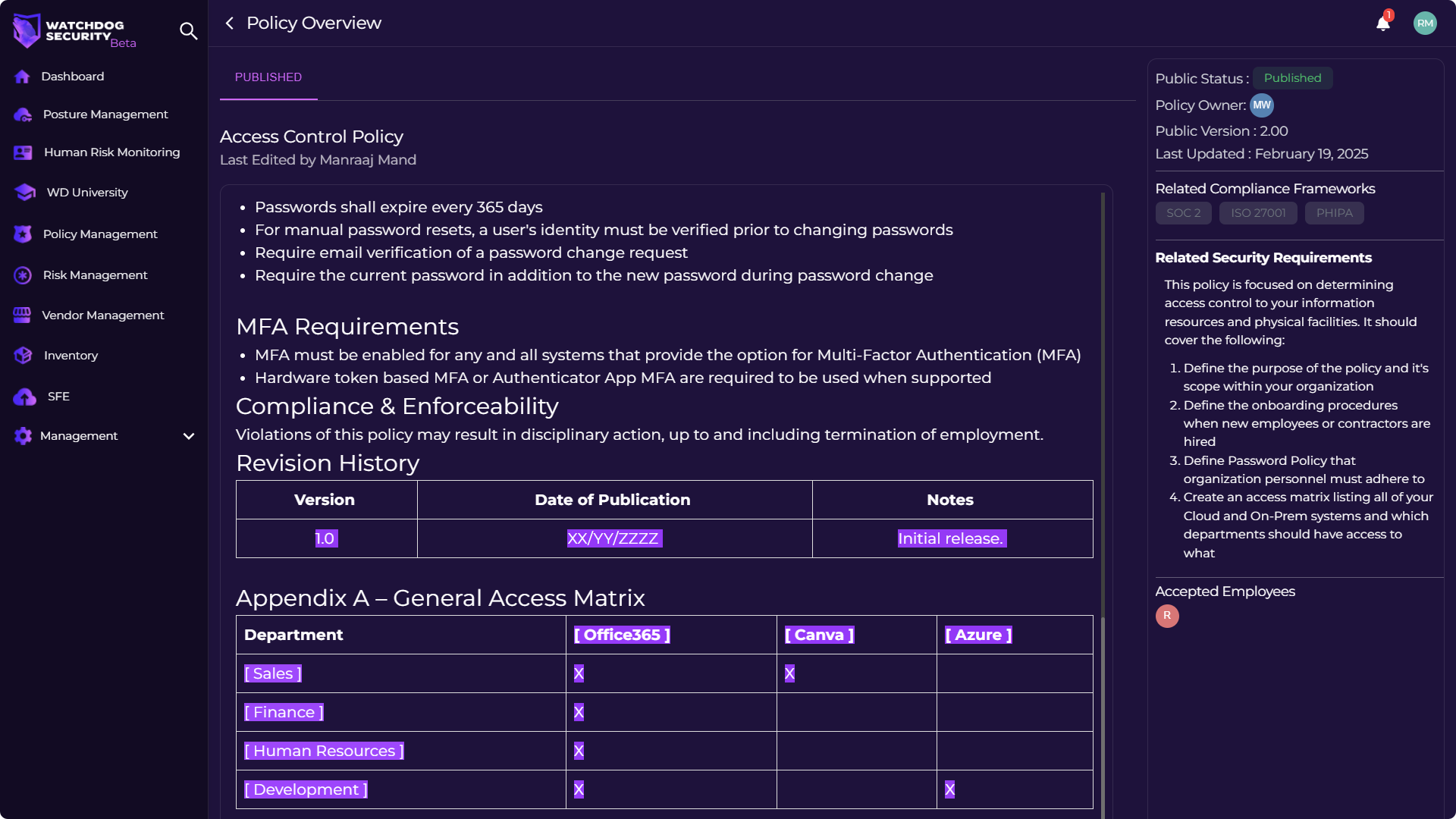Go to WD University
Image resolution: width=1456 pixels, height=819 pixels.
[25, 193]
